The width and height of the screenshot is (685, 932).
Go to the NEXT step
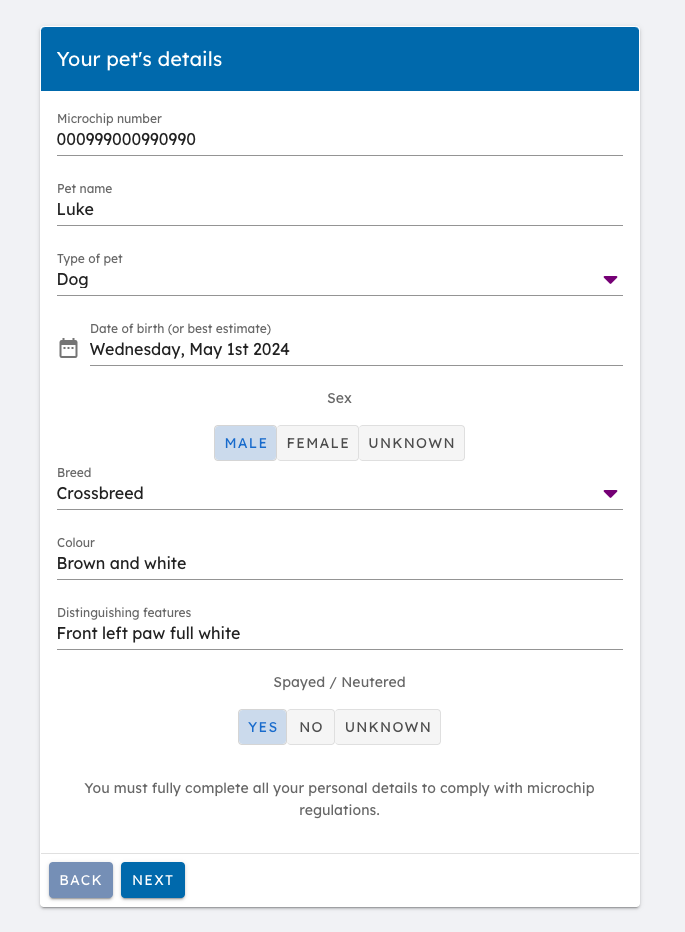(153, 880)
